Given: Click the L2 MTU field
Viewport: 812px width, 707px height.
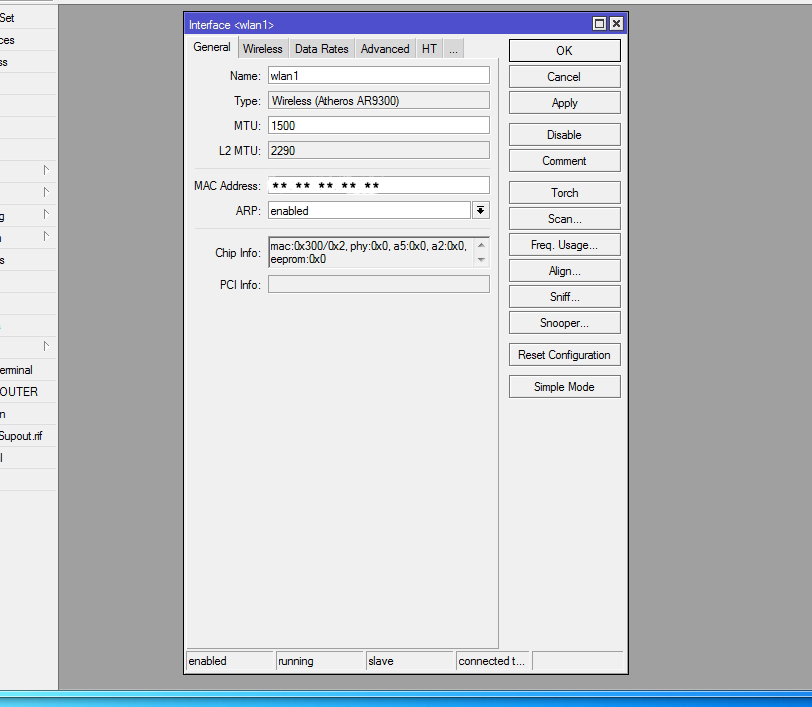Looking at the screenshot, I should pyautogui.click(x=379, y=150).
